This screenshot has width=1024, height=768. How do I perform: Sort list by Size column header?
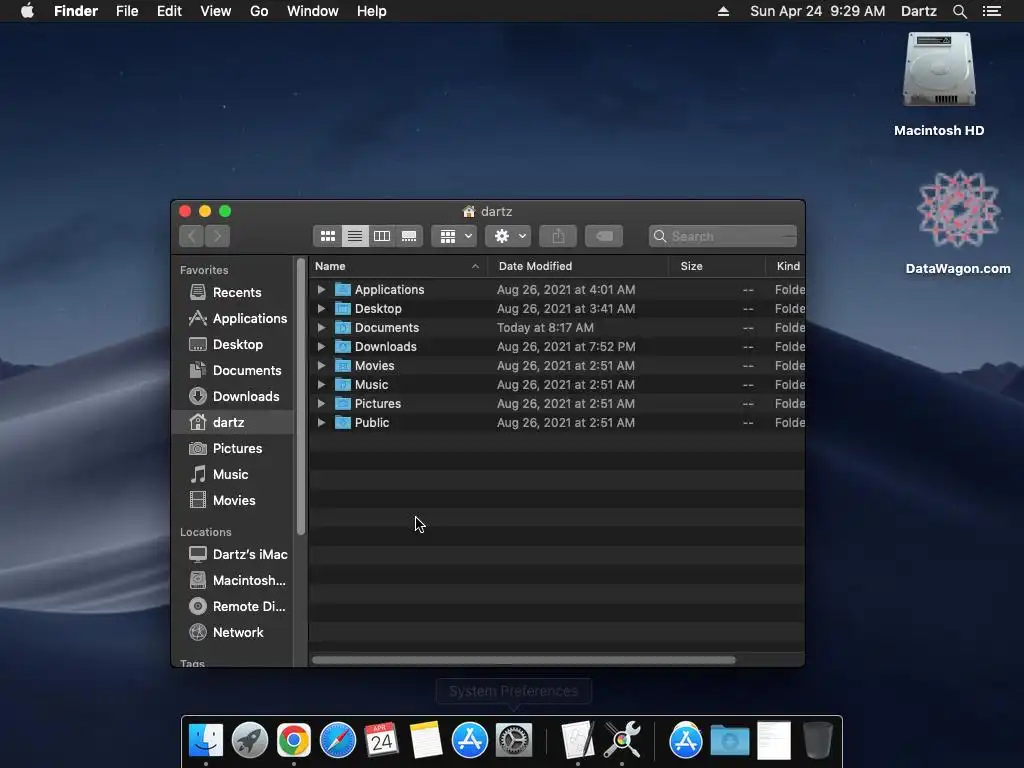click(x=716, y=266)
